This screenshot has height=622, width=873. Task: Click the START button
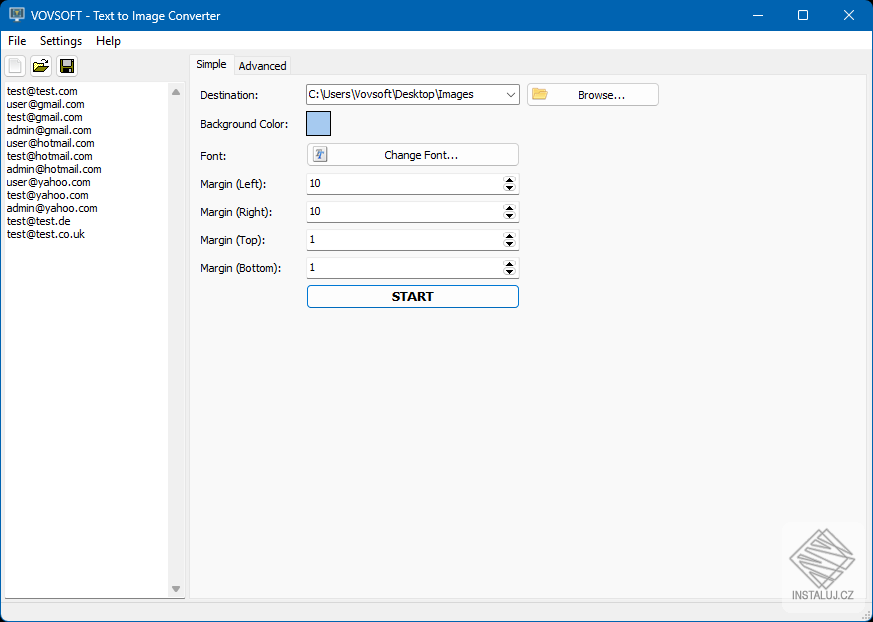[413, 296]
